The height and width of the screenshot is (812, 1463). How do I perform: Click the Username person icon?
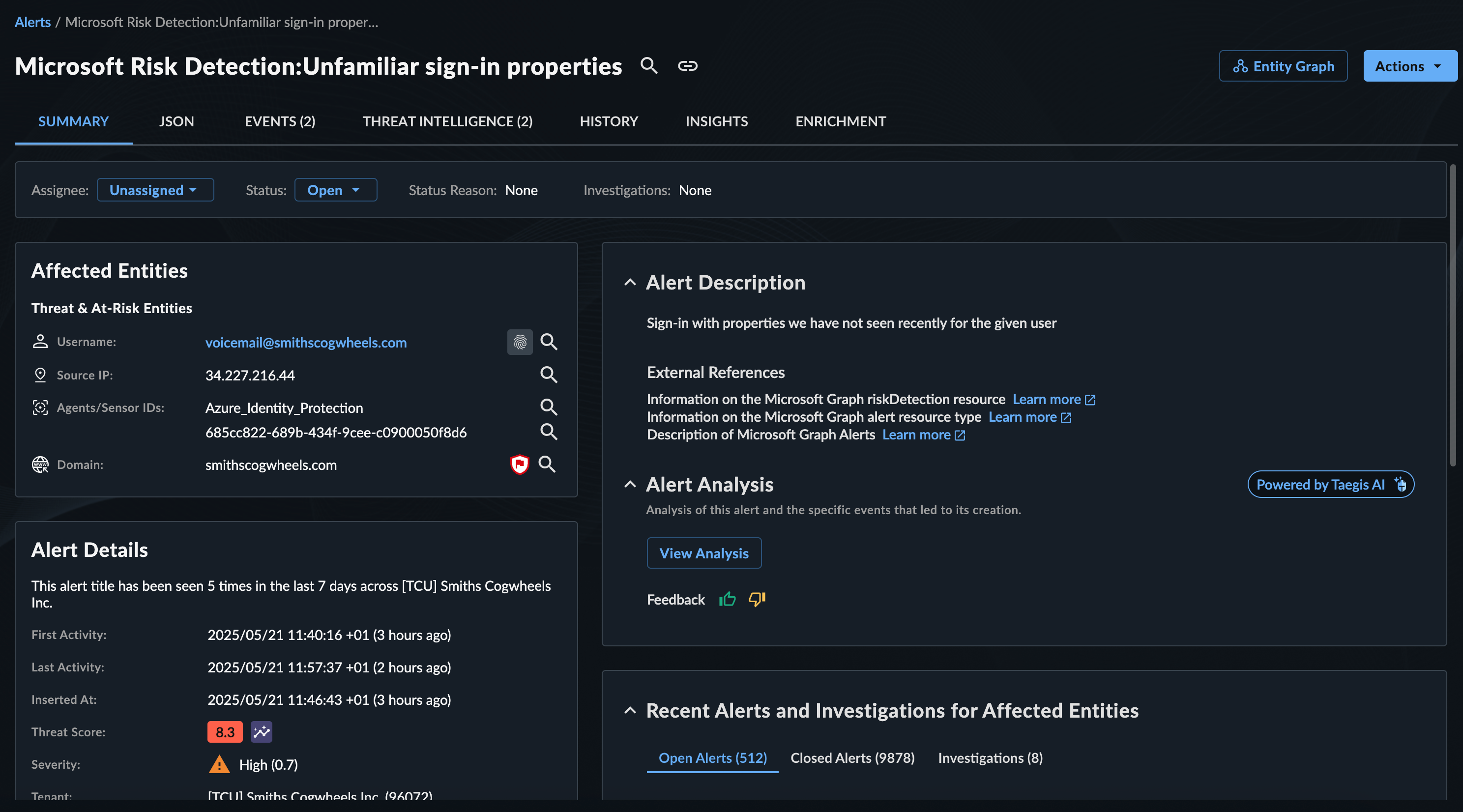coord(40,341)
